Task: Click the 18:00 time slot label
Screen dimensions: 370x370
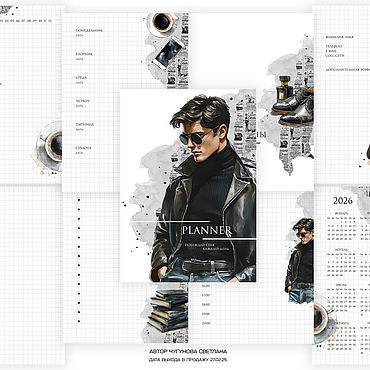Action: [206, 305]
